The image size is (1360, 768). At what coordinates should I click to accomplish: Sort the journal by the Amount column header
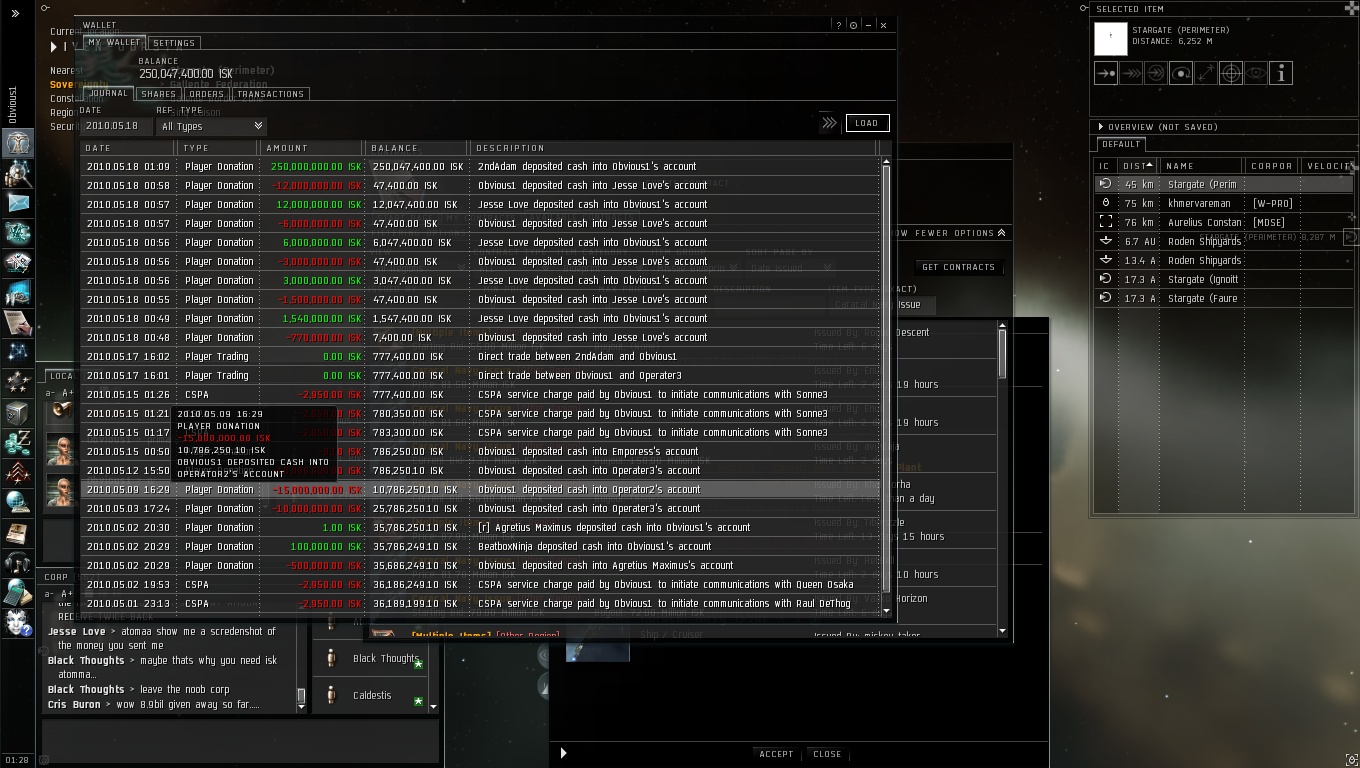pos(312,148)
